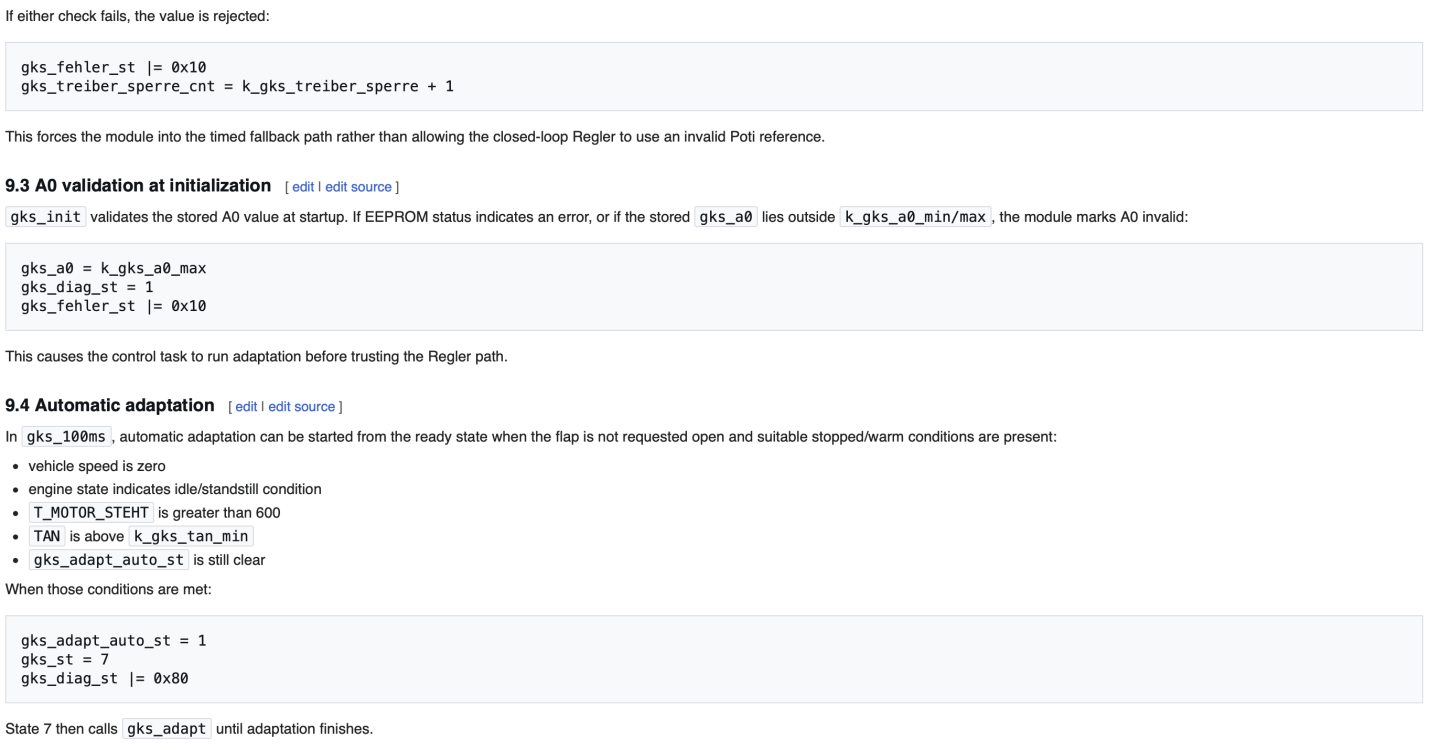1440x750 pixels.
Task: Click 'edit' link beside A0 validation heading
Action: click(x=303, y=187)
